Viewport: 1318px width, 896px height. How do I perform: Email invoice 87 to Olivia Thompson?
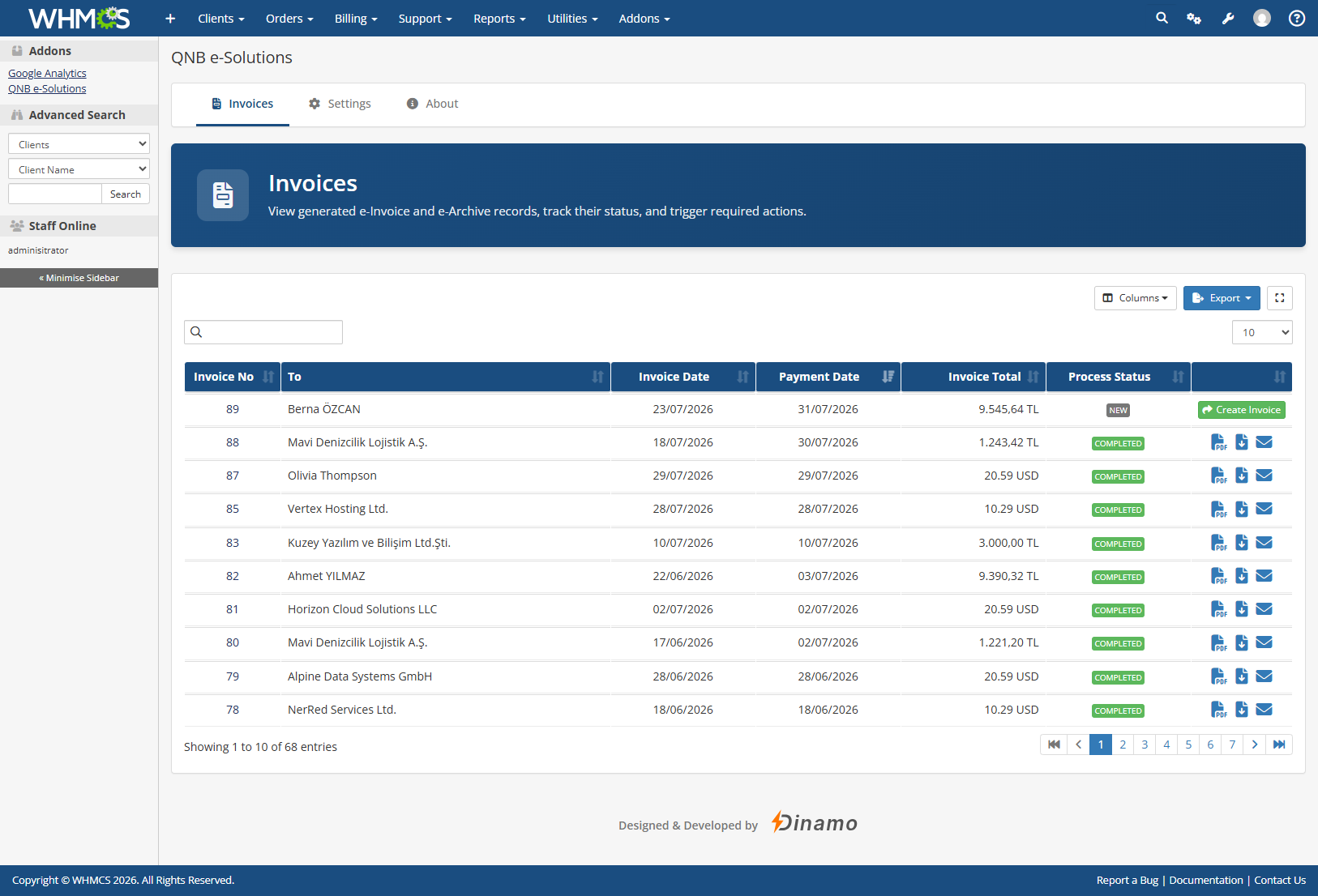[1264, 476]
